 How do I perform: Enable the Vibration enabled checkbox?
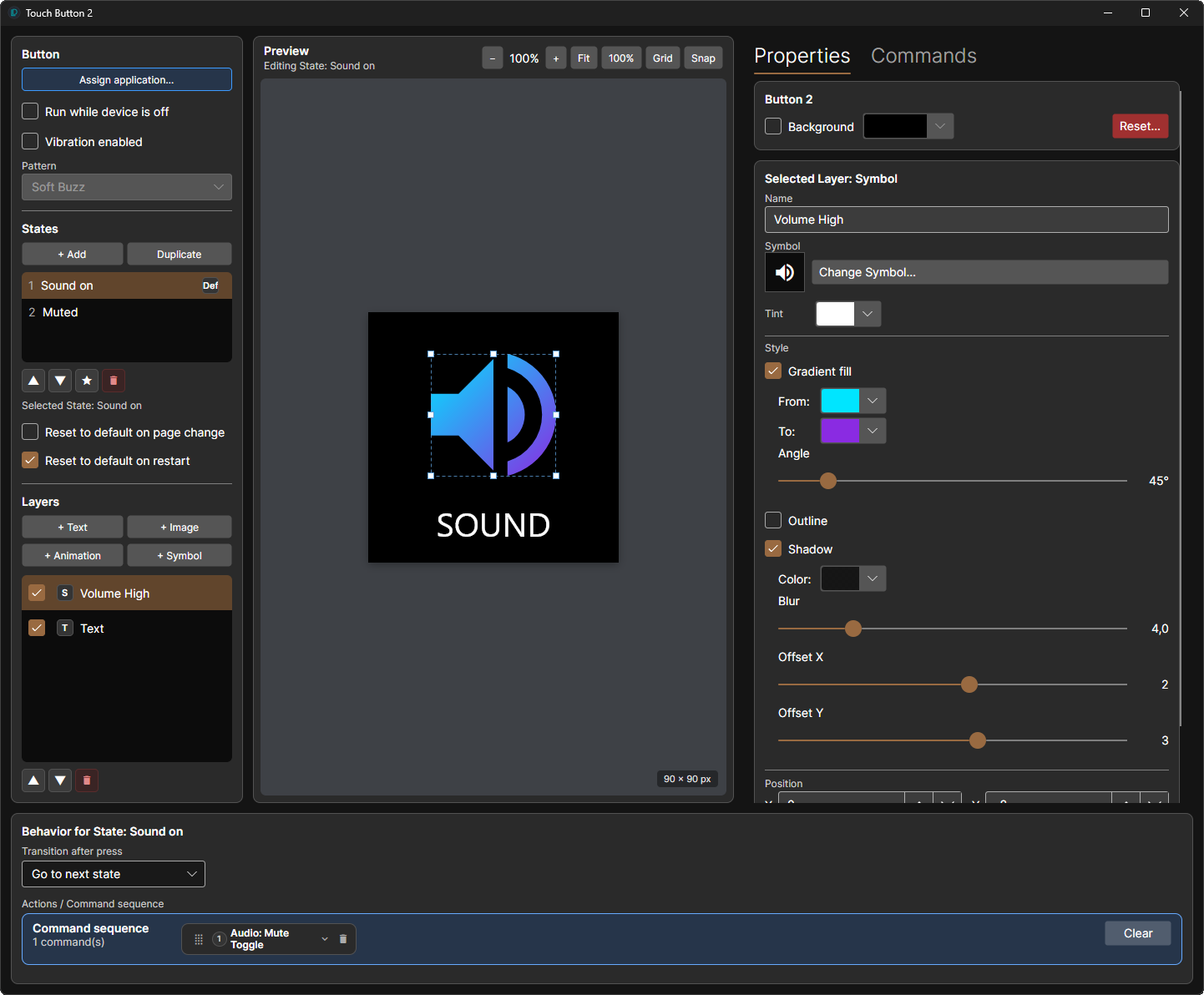[30, 141]
